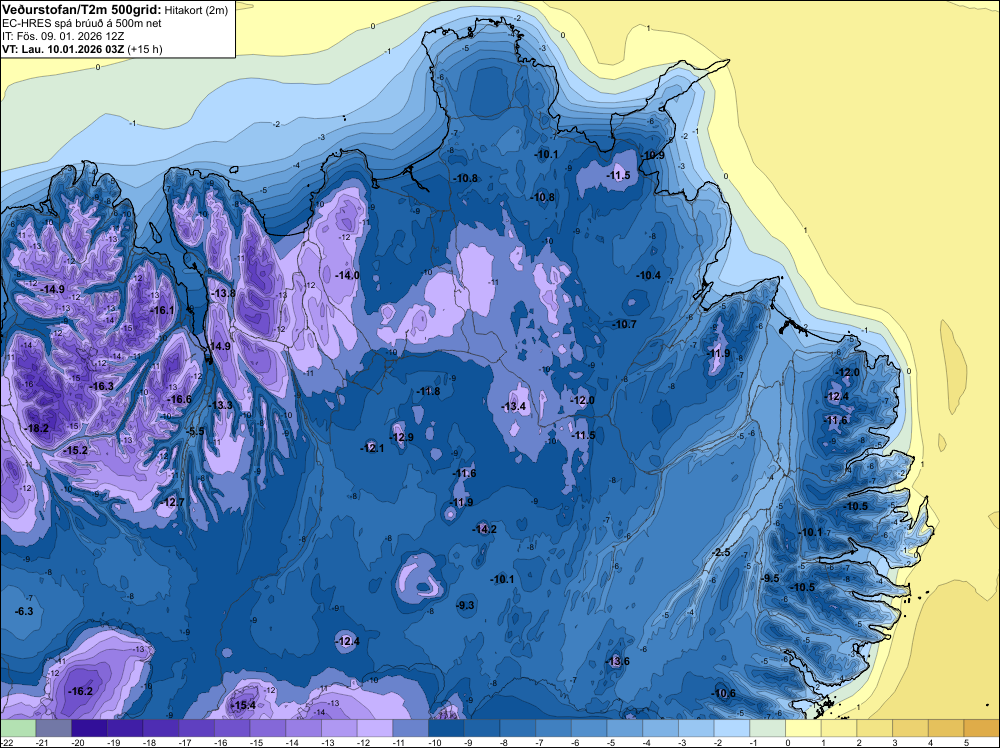
Task: Click legend swatch between -2 and -1
Action: (x=732, y=728)
